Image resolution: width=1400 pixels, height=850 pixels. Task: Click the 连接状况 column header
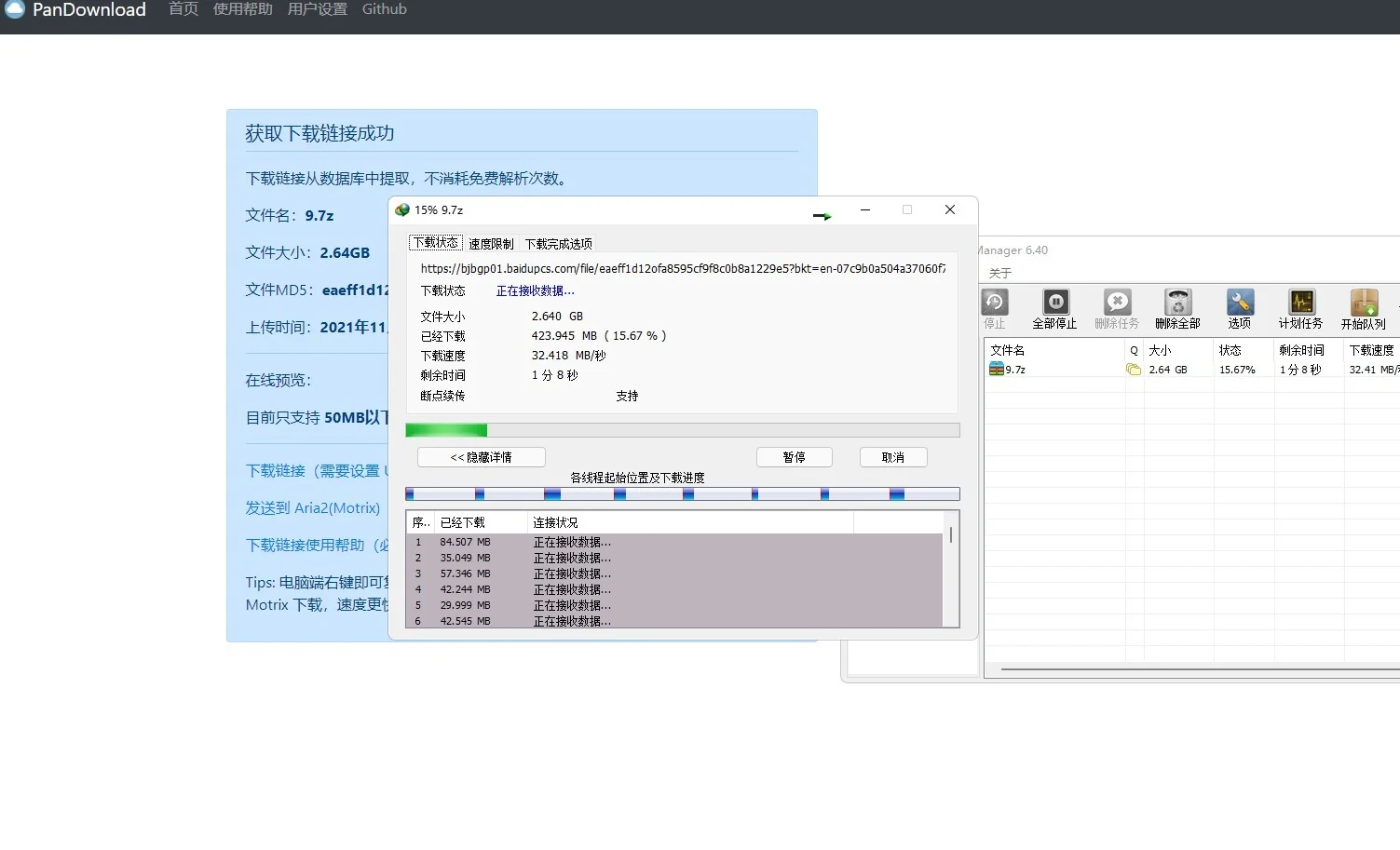point(690,522)
